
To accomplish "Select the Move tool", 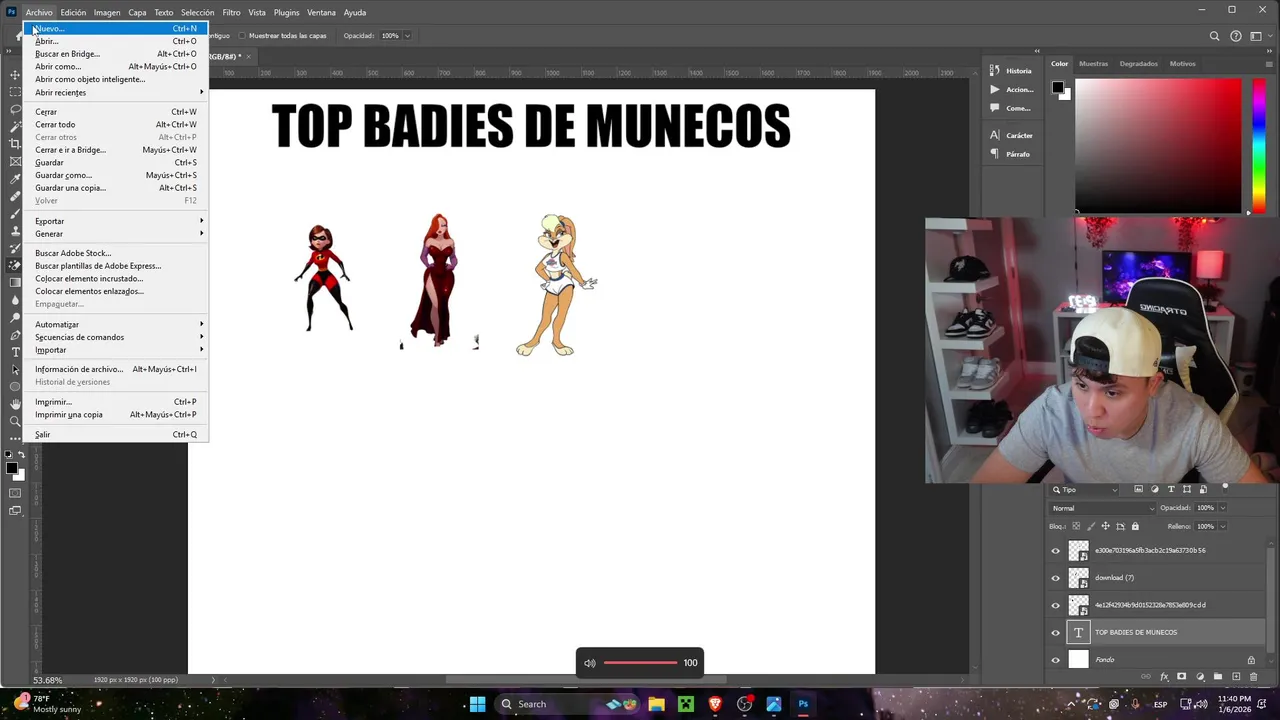I will (x=15, y=74).
